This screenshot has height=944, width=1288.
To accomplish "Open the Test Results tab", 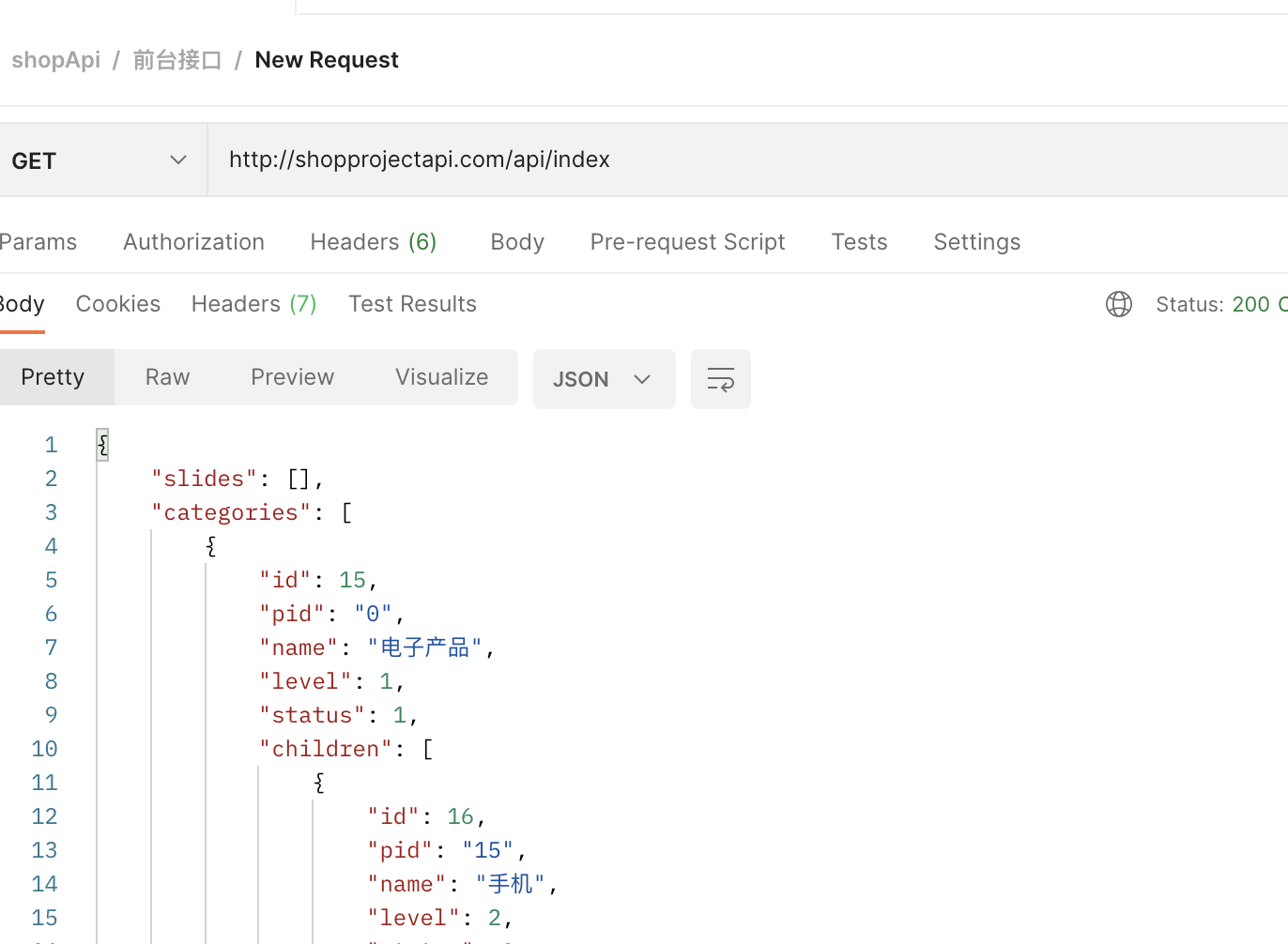I will pos(412,304).
